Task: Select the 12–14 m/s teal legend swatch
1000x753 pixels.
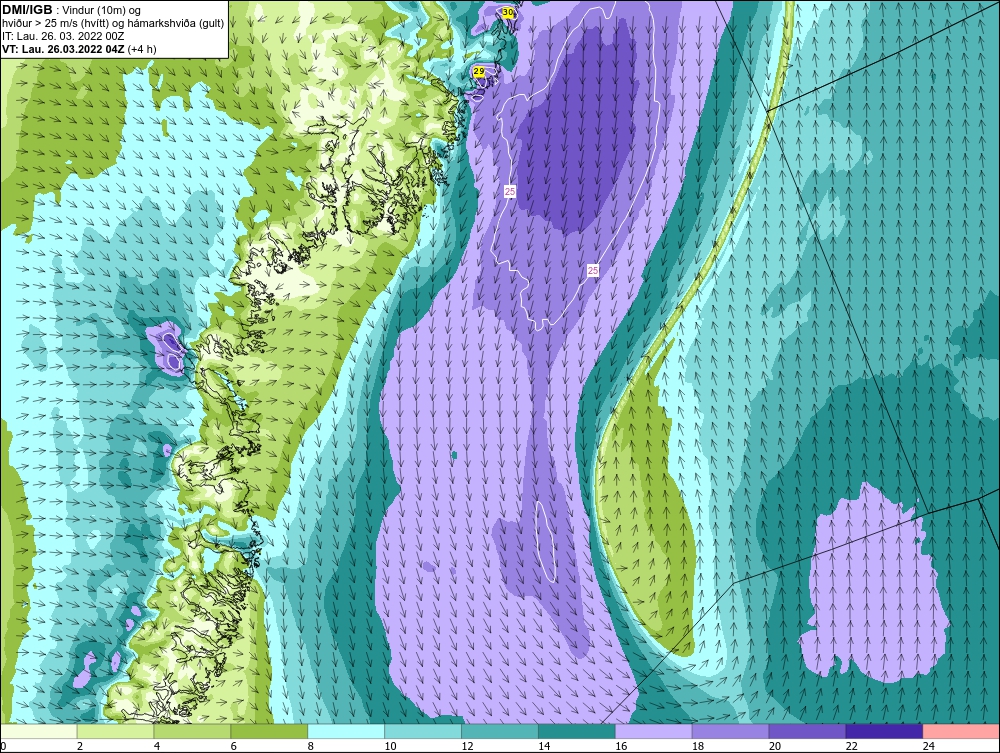Action: (x=499, y=731)
